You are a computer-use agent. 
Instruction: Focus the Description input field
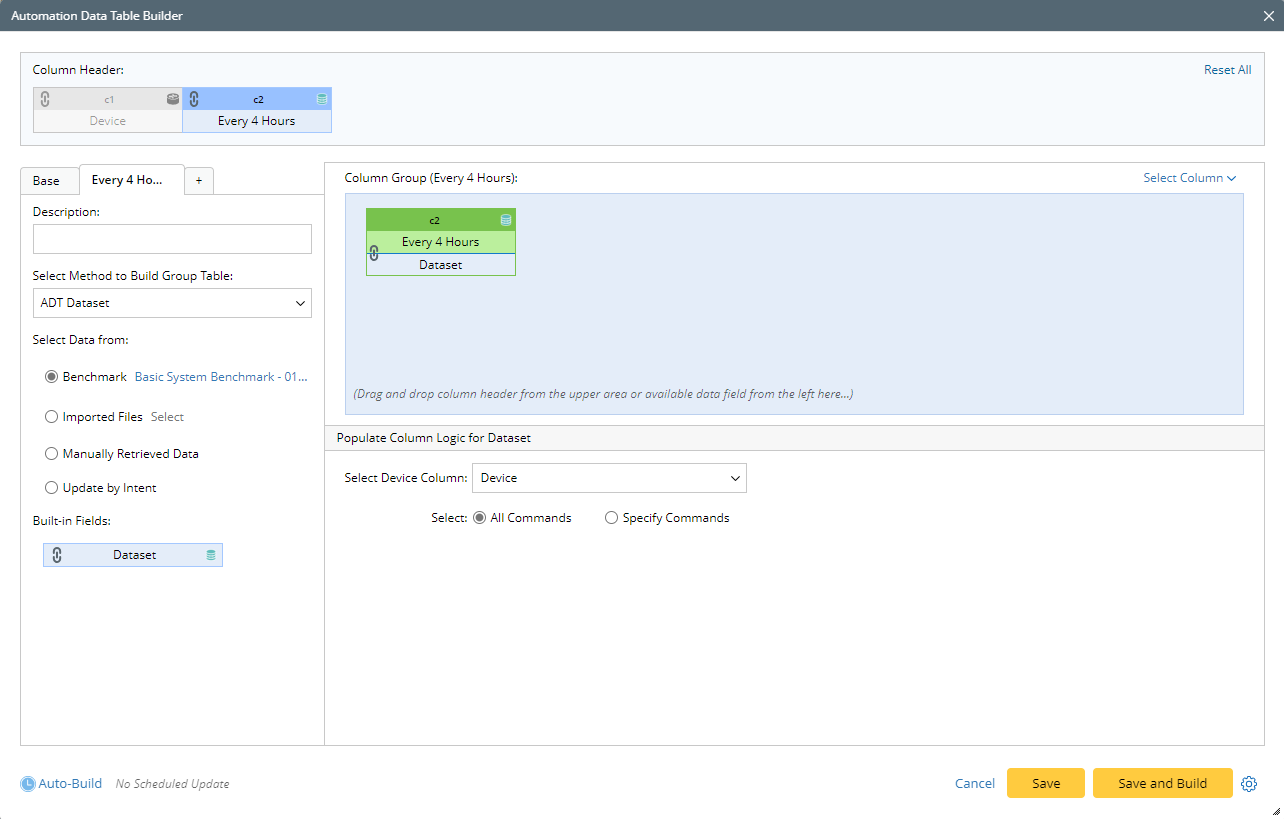pyautogui.click(x=172, y=239)
